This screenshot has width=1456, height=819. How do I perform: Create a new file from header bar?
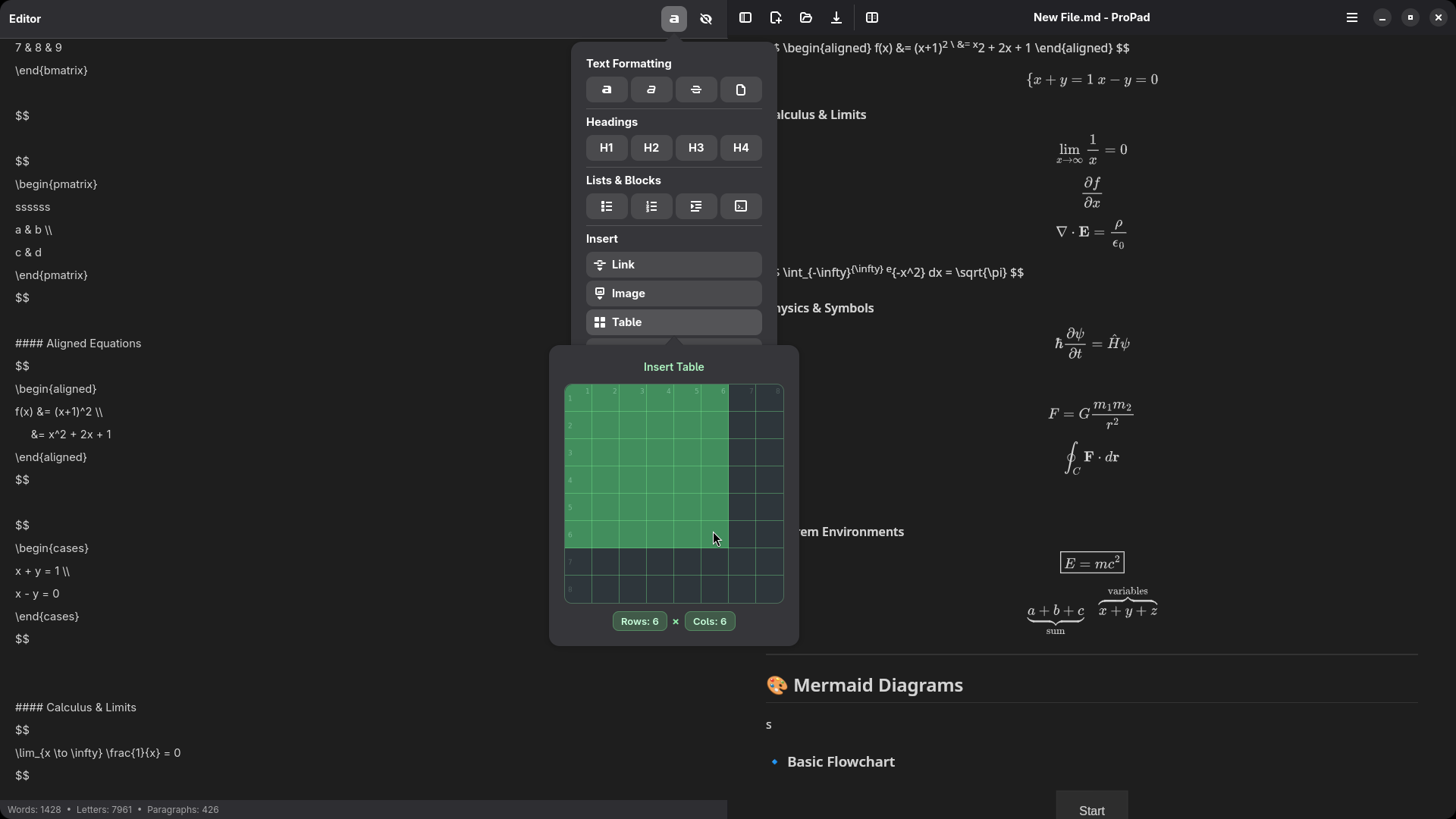click(776, 17)
